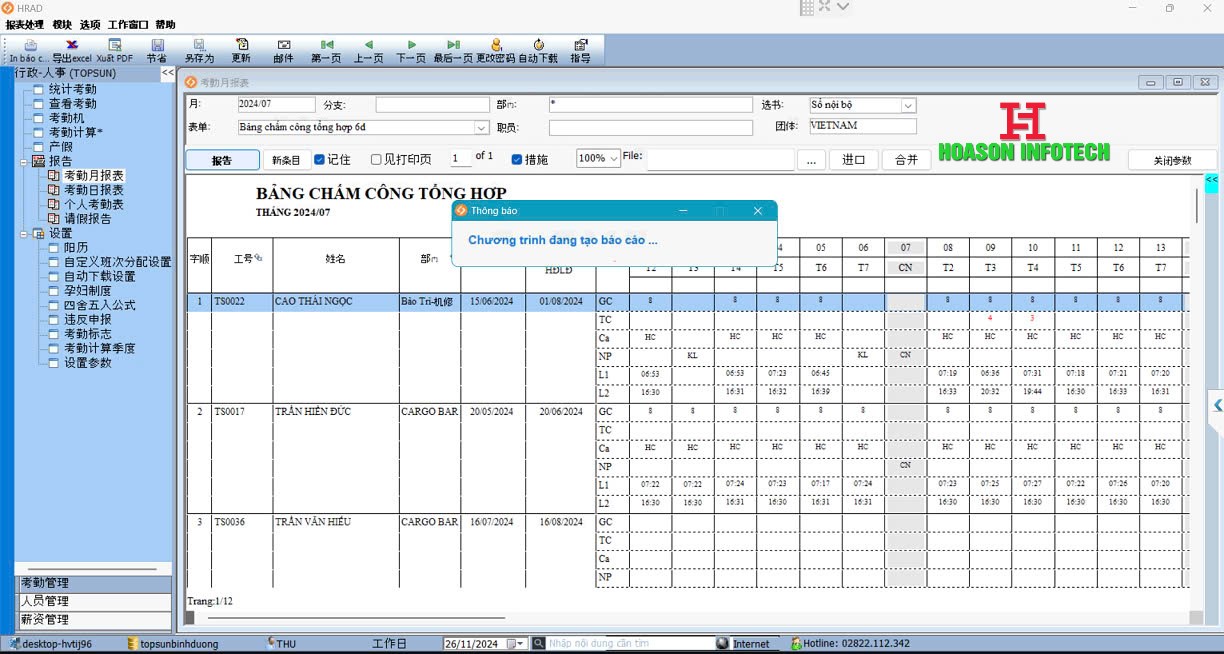Go to the first page with 第一页
Image resolution: width=1224 pixels, height=654 pixels.
click(x=326, y=45)
